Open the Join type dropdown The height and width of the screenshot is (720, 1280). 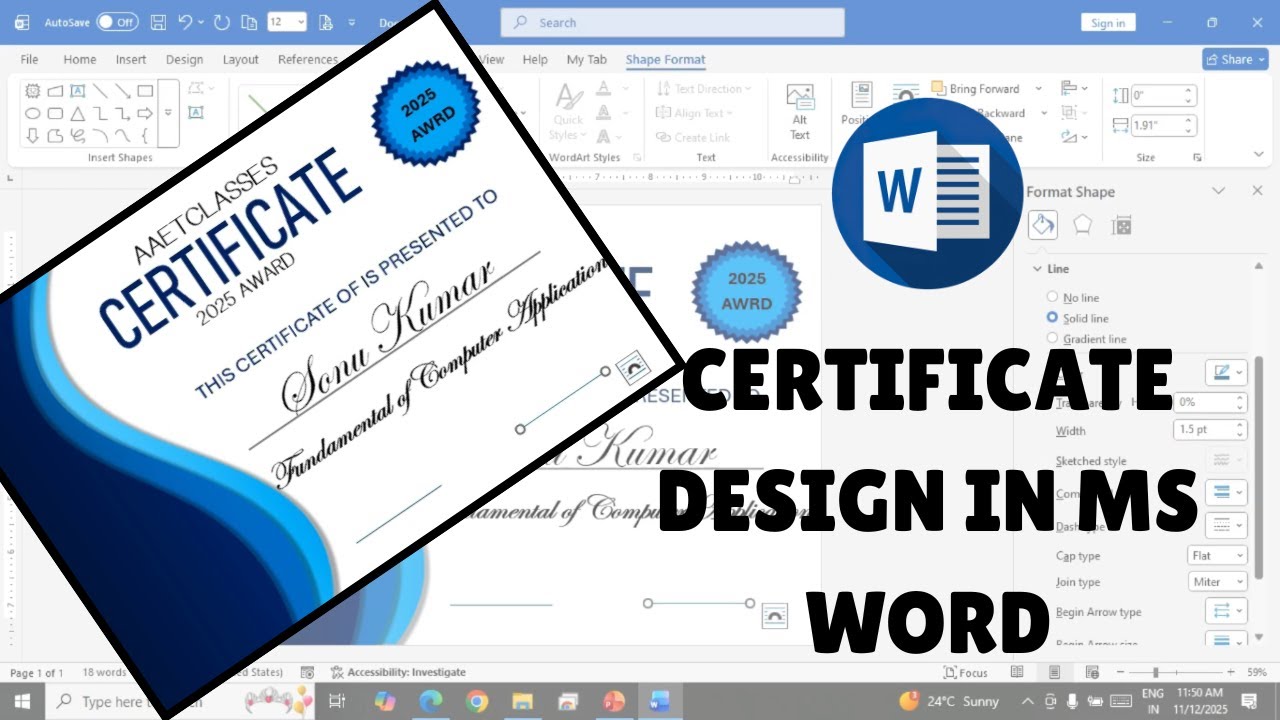(1217, 581)
